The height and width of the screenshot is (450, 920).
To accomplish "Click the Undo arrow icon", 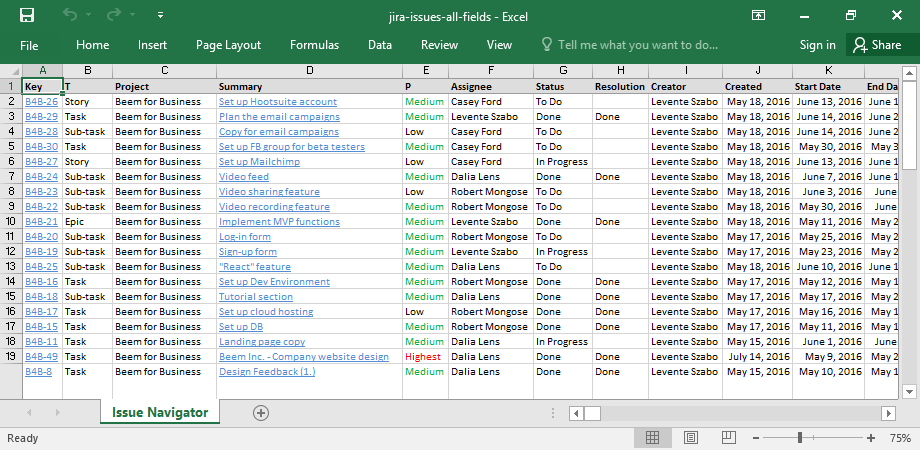I will (x=70, y=15).
